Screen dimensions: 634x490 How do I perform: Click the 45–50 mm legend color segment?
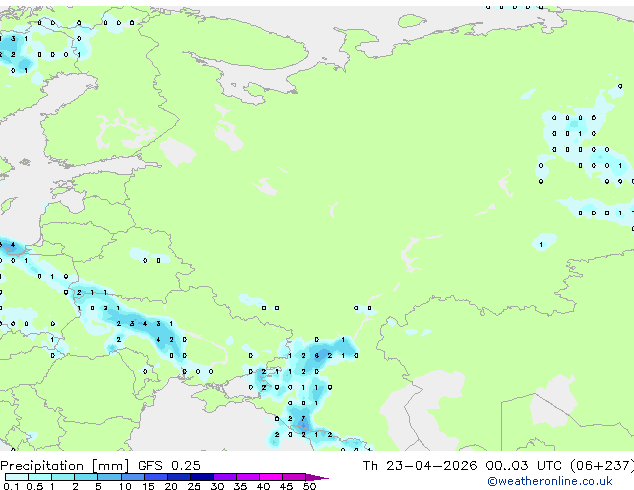[x=294, y=477]
